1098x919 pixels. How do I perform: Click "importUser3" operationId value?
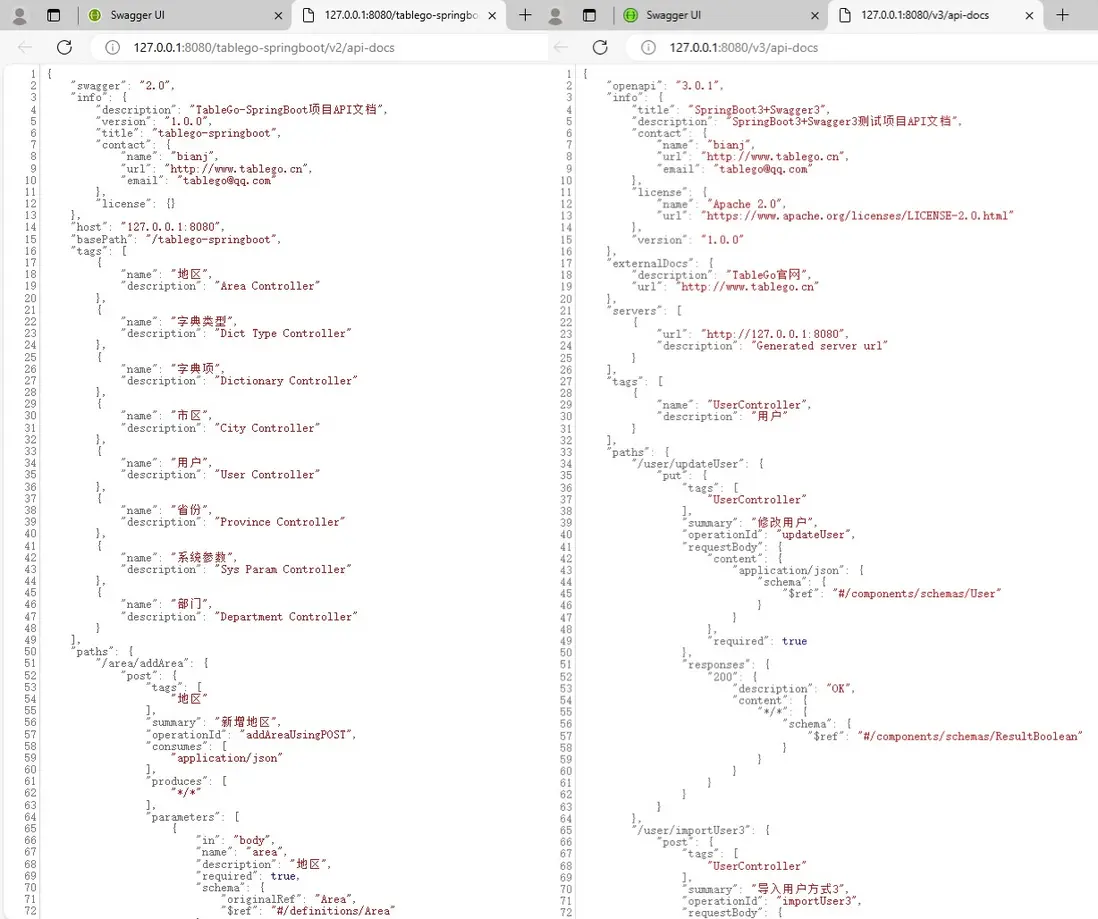tap(818, 901)
